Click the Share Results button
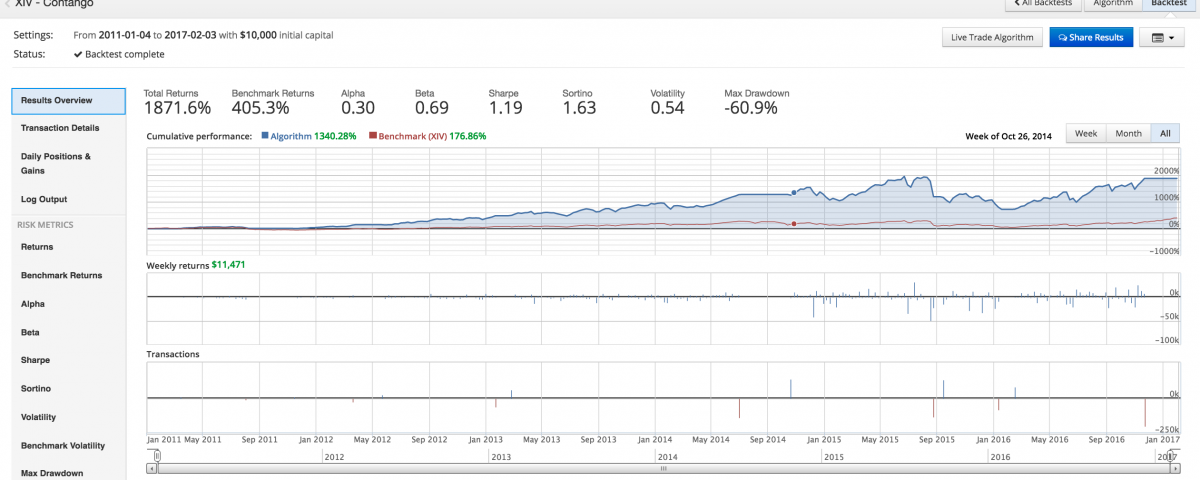The image size is (1200, 480). click(x=1090, y=38)
